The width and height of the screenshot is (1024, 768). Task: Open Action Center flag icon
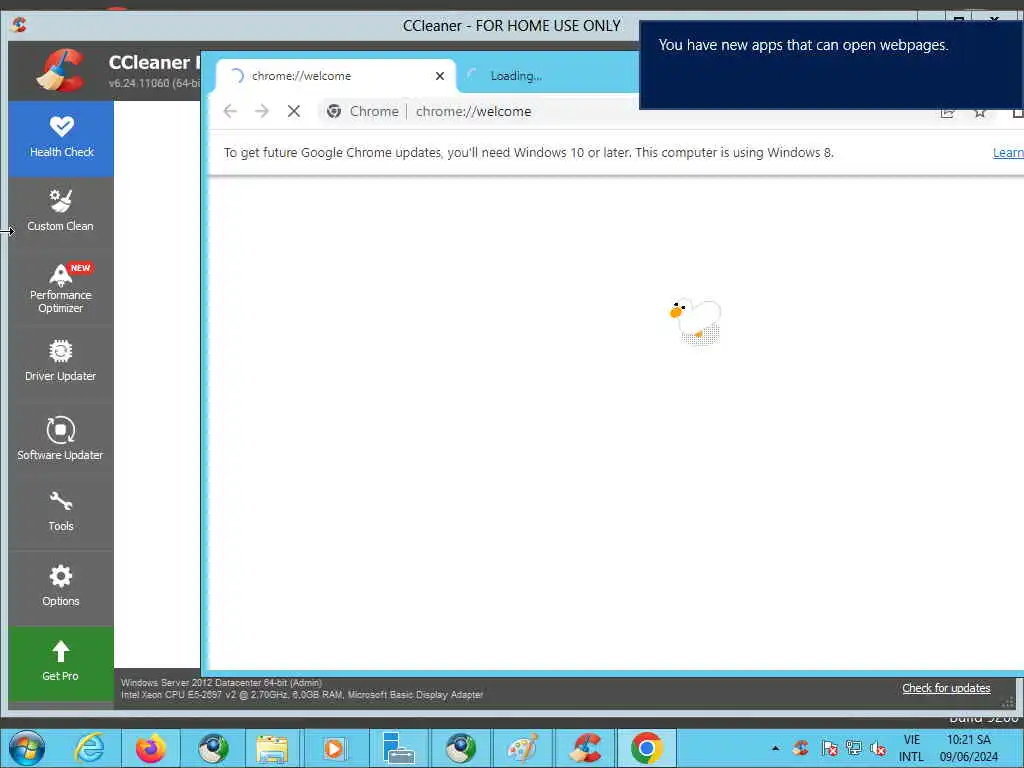(x=829, y=748)
